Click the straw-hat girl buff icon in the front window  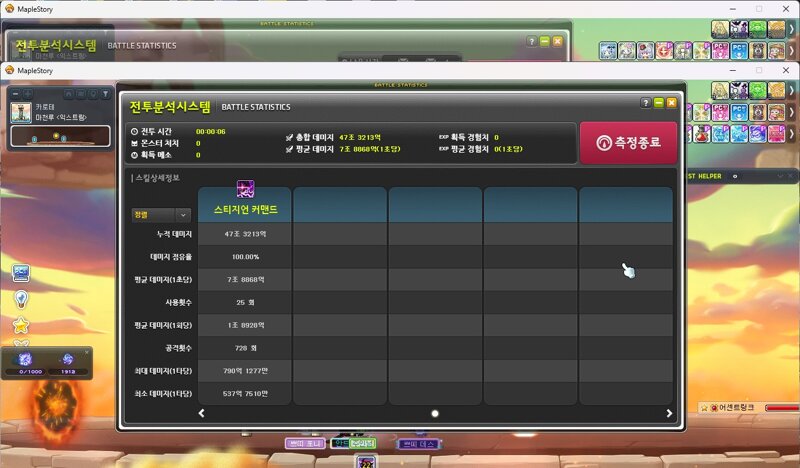[x=777, y=112]
